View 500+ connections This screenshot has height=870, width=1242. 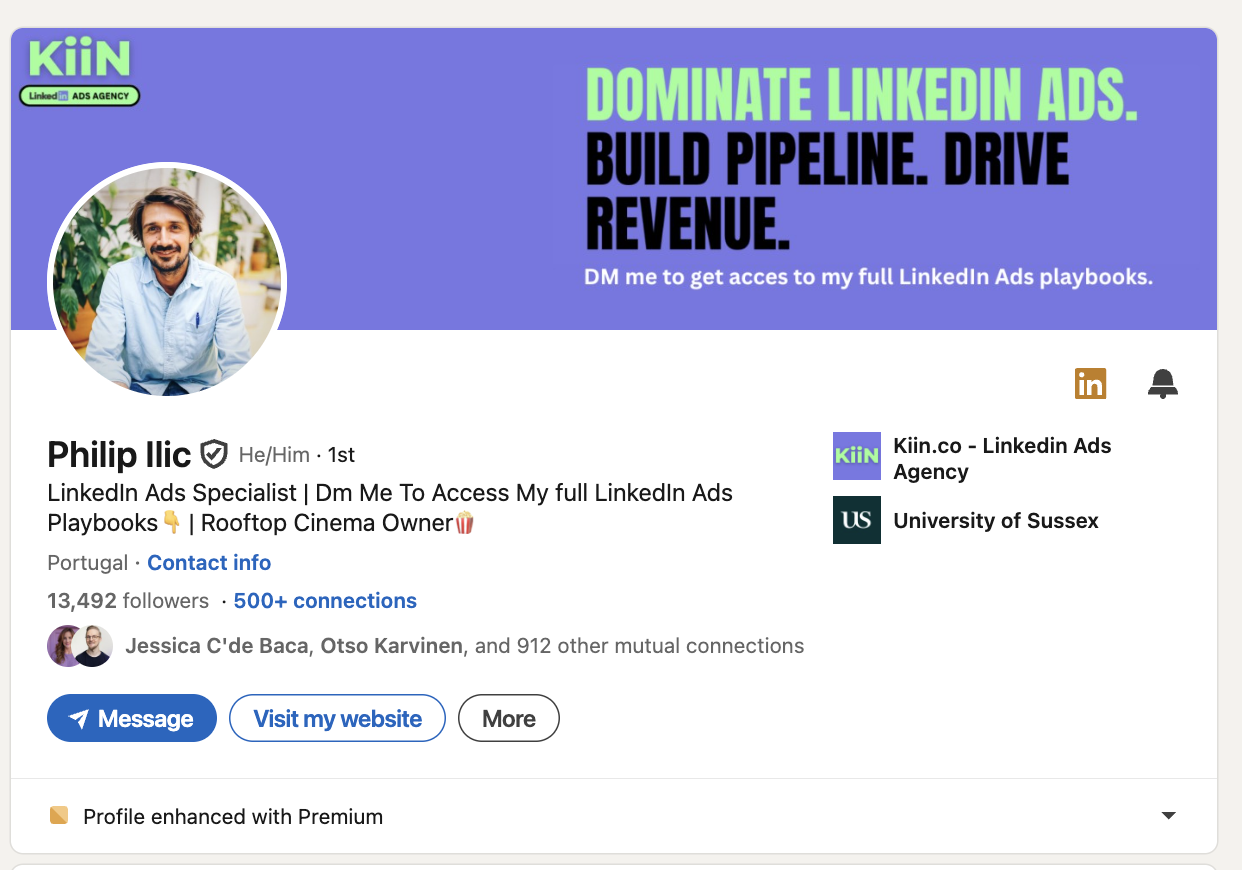point(325,600)
